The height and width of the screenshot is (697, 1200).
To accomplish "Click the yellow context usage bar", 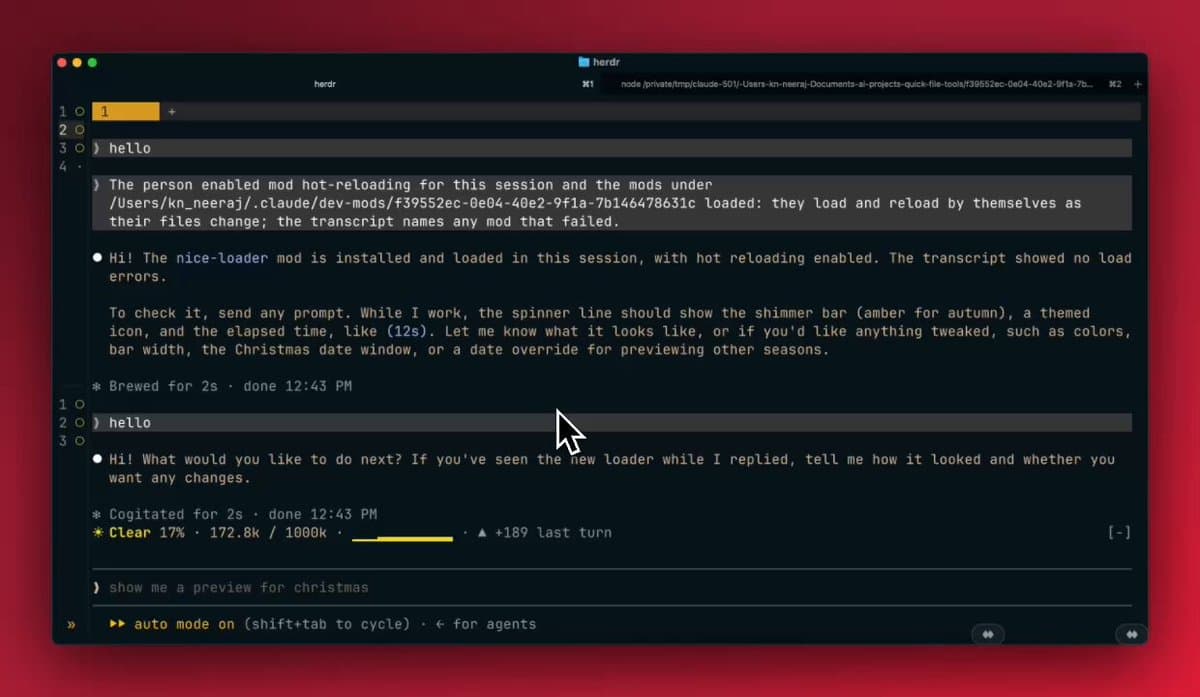I will click(x=402, y=537).
